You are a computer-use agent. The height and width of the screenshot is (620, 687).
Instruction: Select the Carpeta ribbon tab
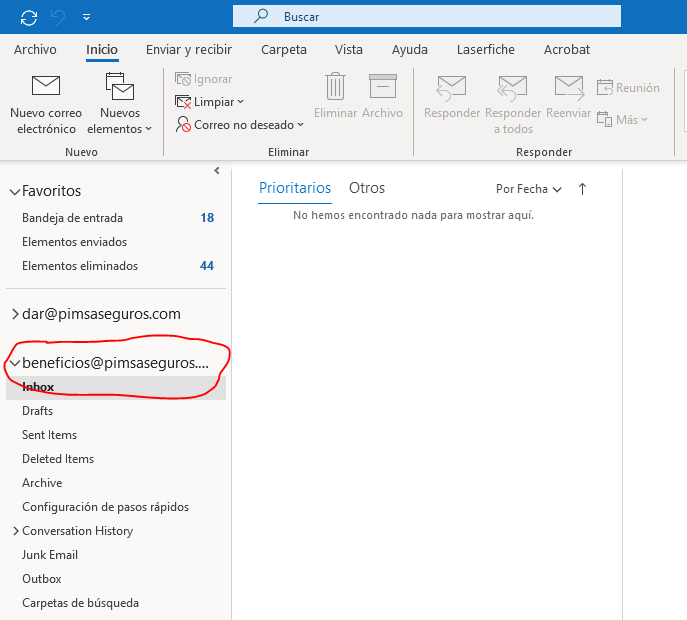point(284,50)
